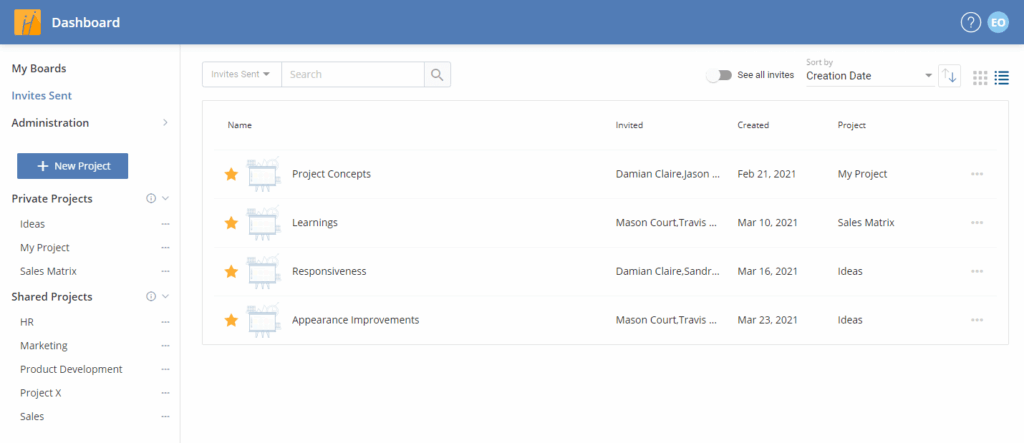The height and width of the screenshot is (443, 1024).
Task: Open the Invites Sent filter dropdown
Action: click(241, 74)
